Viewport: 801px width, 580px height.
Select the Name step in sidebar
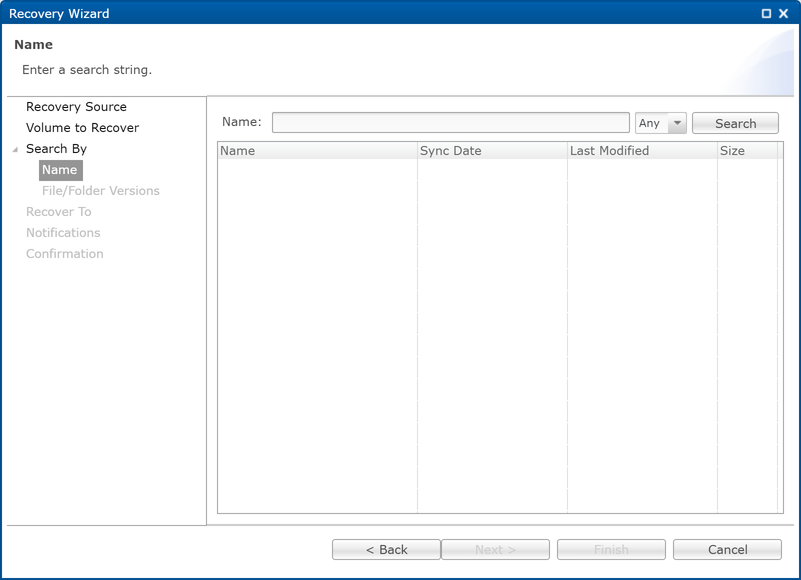tap(60, 170)
